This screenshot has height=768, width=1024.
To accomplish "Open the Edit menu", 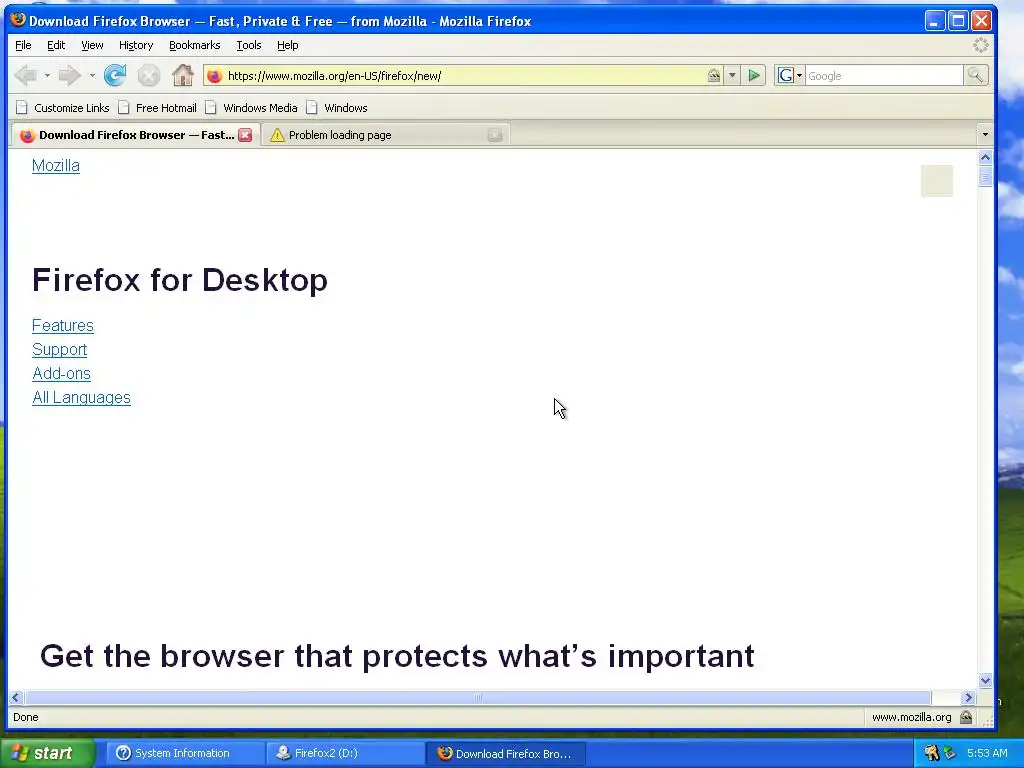I will [x=56, y=45].
